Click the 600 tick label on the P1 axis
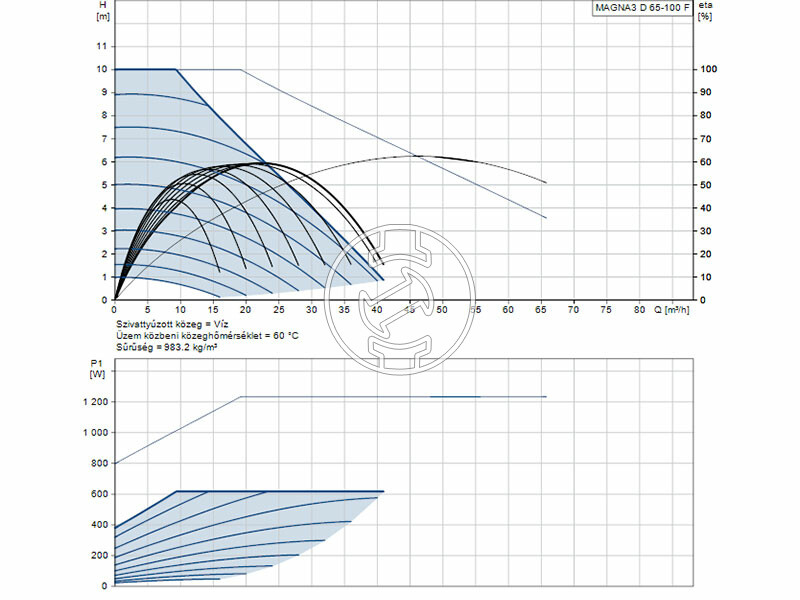Viewport: 800px width, 600px height. point(99,494)
